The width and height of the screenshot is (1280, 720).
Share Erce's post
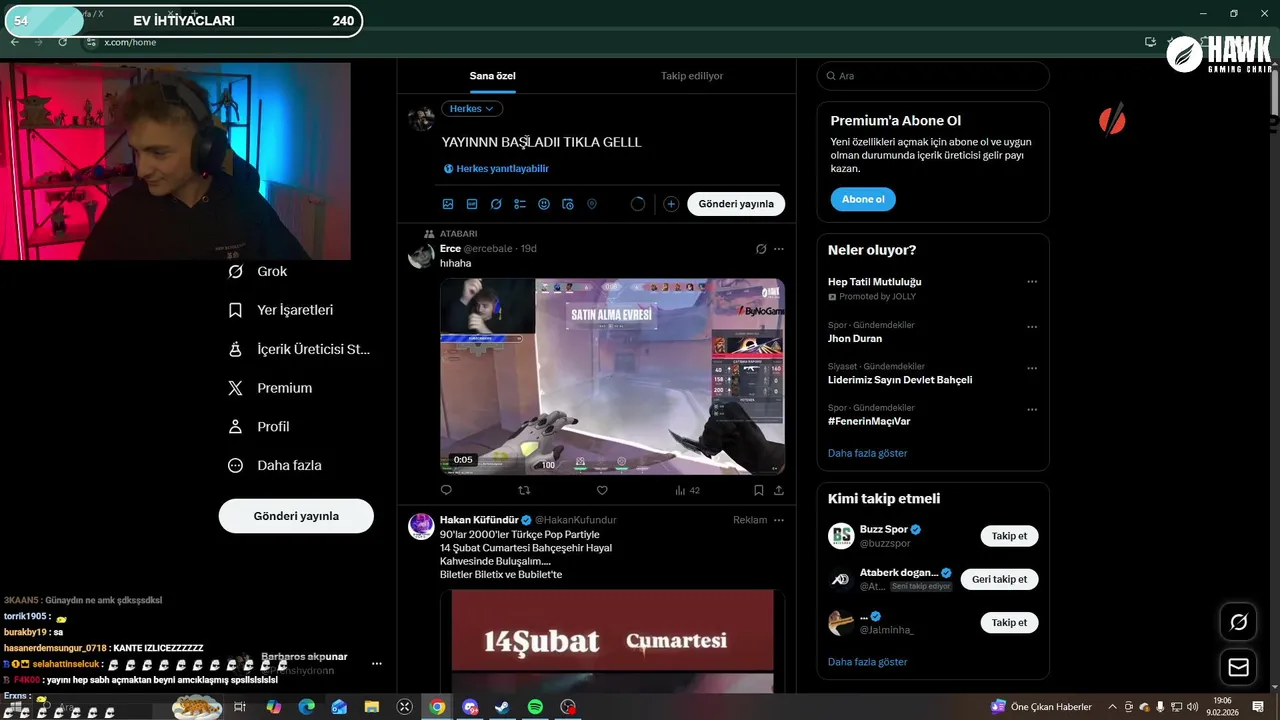(779, 490)
